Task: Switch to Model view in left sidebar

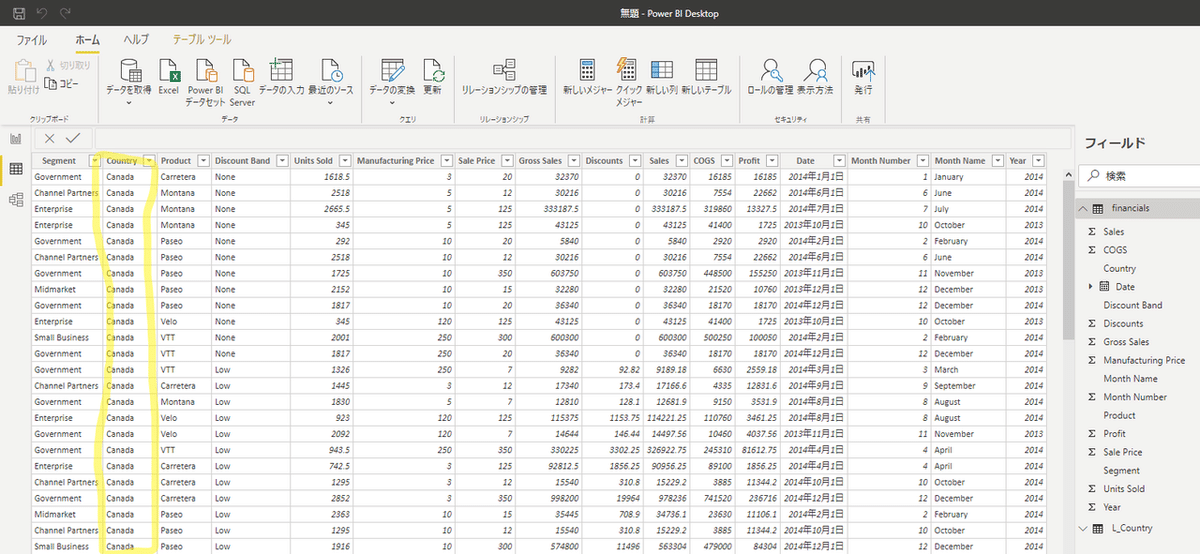Action: point(16,200)
